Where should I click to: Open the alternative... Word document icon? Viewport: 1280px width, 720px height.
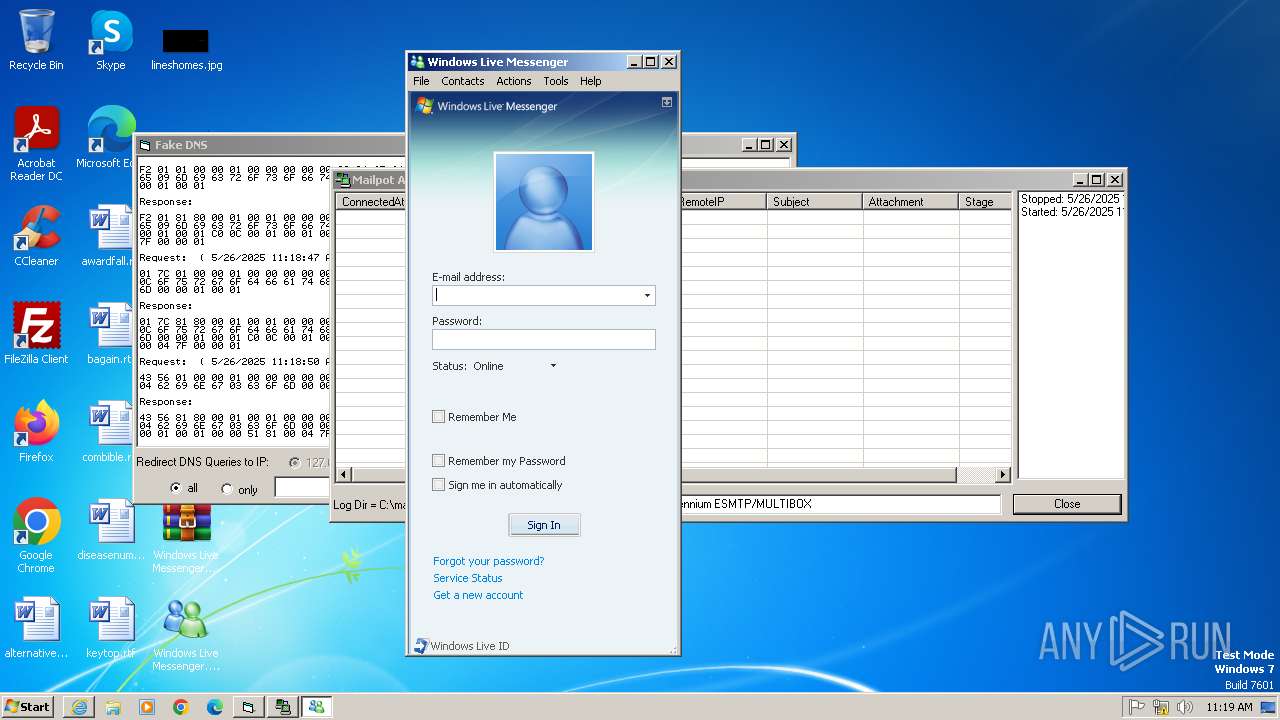coord(36,628)
